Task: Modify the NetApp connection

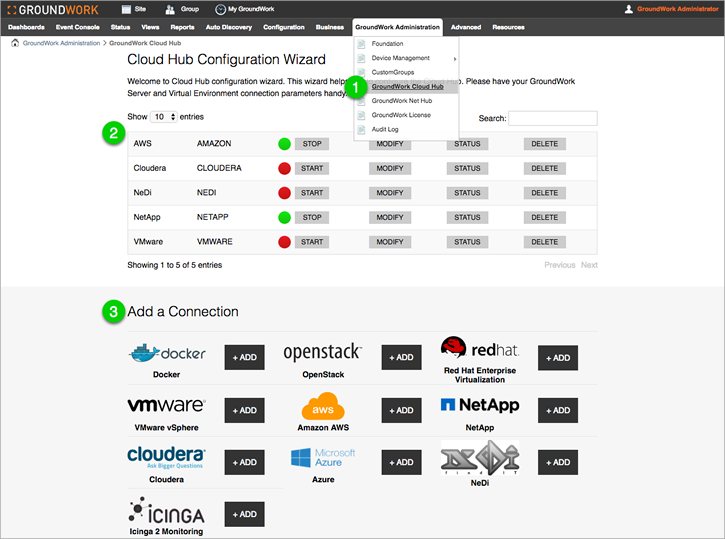Action: point(390,217)
